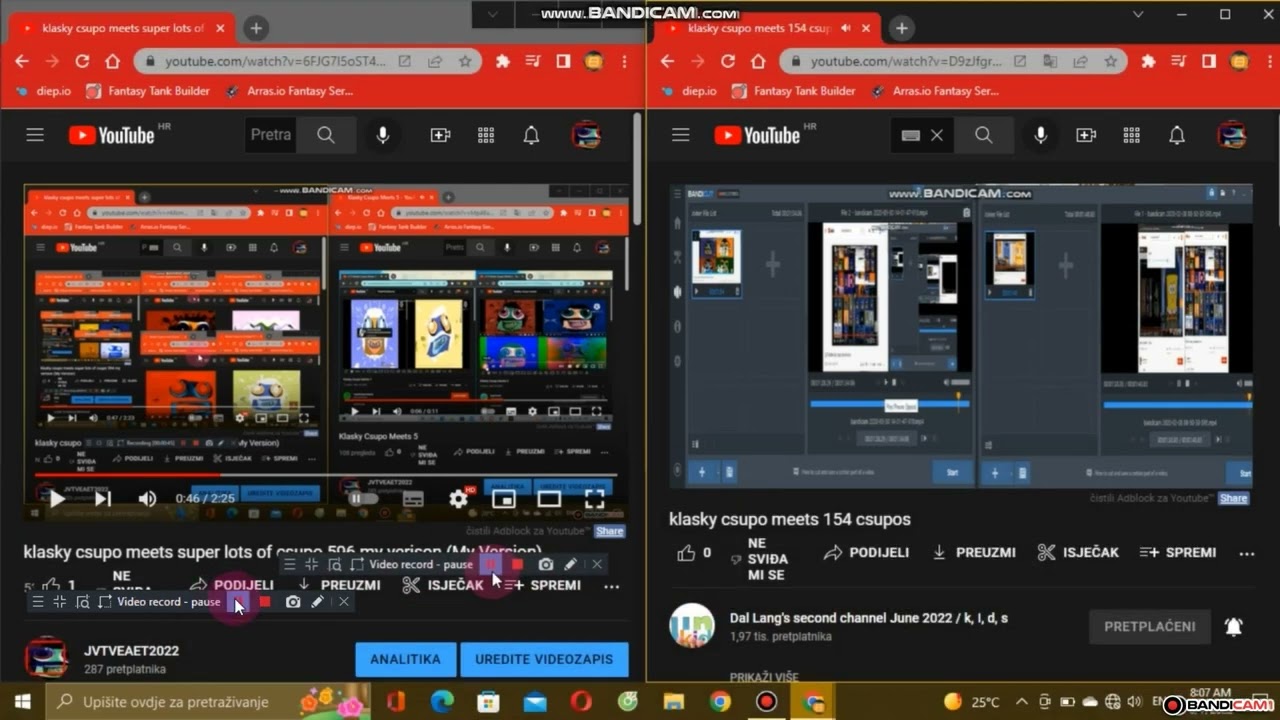Mute the left player volume icon
Viewport: 1280px width, 720px height.
(147, 498)
